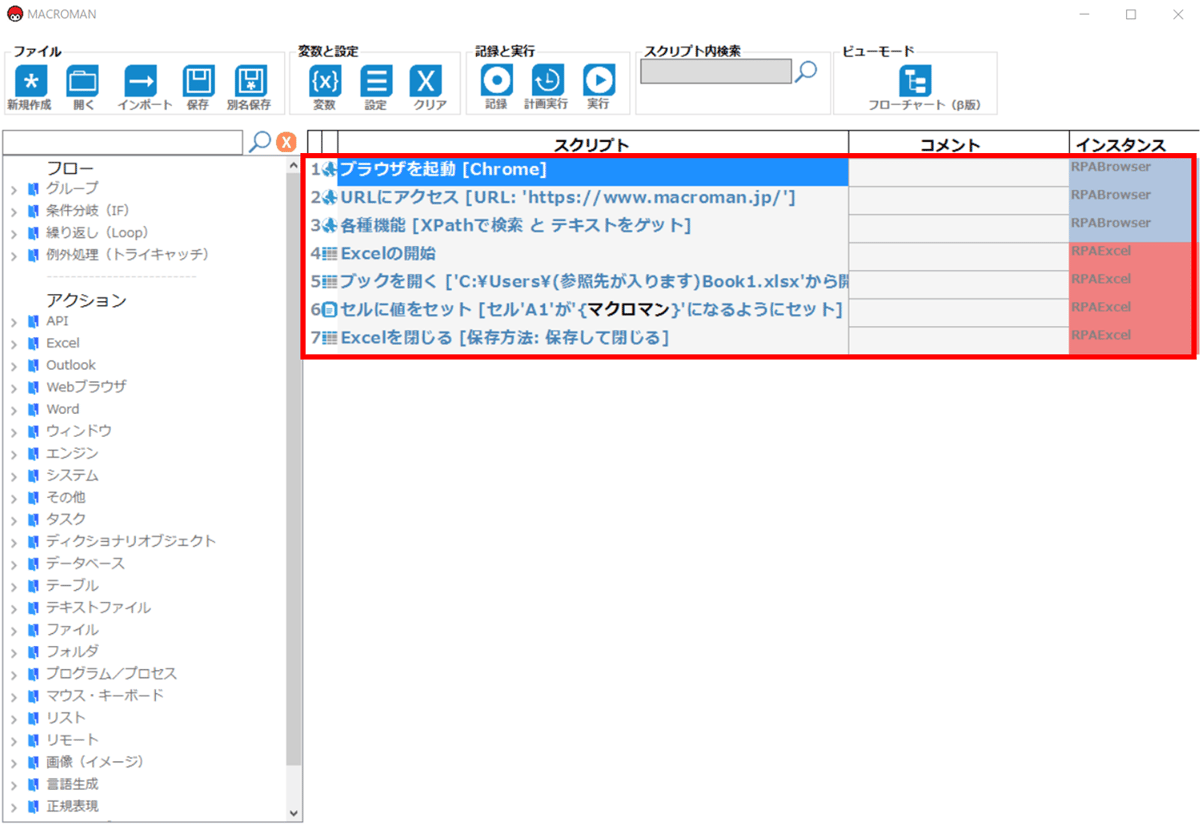
Task: Expand the グループ tree node
Action: (x=14, y=188)
